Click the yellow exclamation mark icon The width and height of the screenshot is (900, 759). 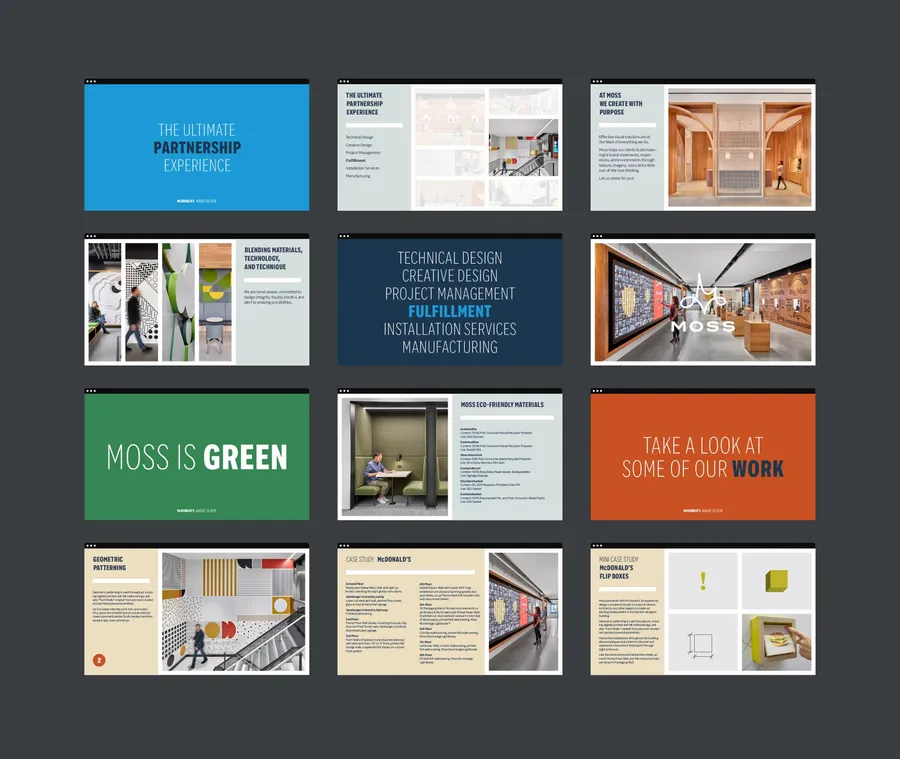[x=703, y=580]
